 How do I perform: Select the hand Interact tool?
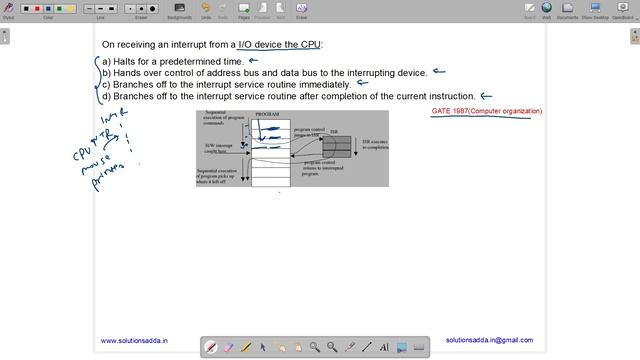280,347
